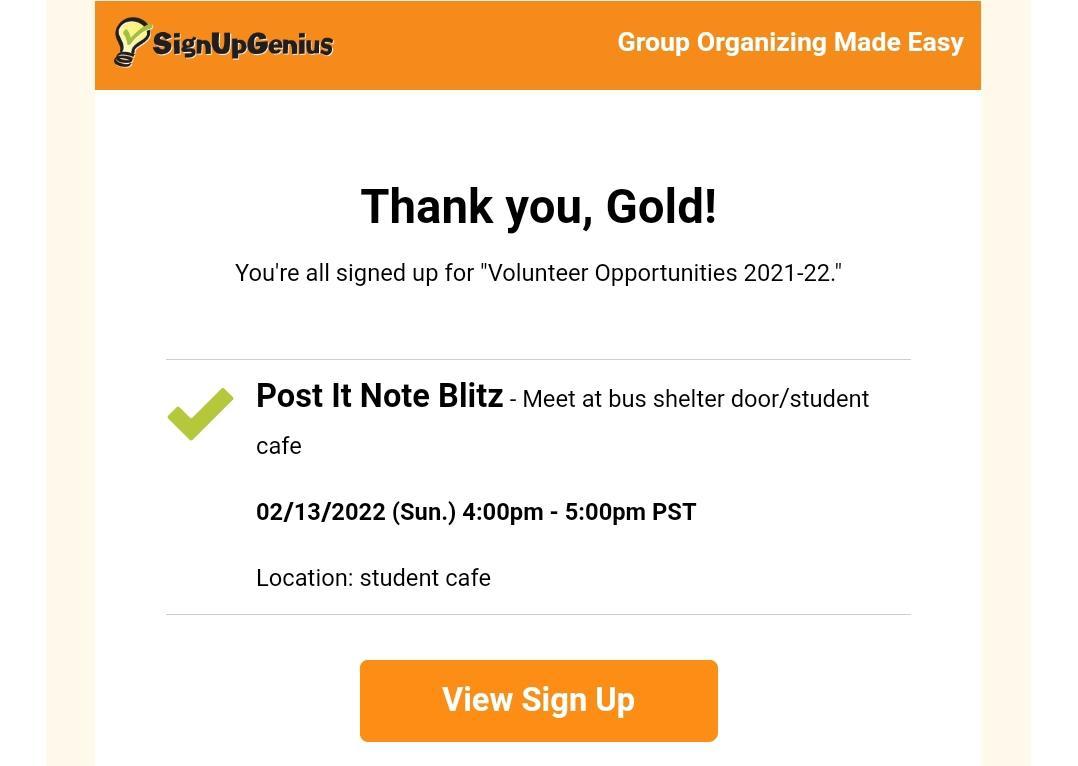Viewport: 1078px width, 766px height.
Task: Click the divider line above Post It Note Blitz
Action: (538, 359)
